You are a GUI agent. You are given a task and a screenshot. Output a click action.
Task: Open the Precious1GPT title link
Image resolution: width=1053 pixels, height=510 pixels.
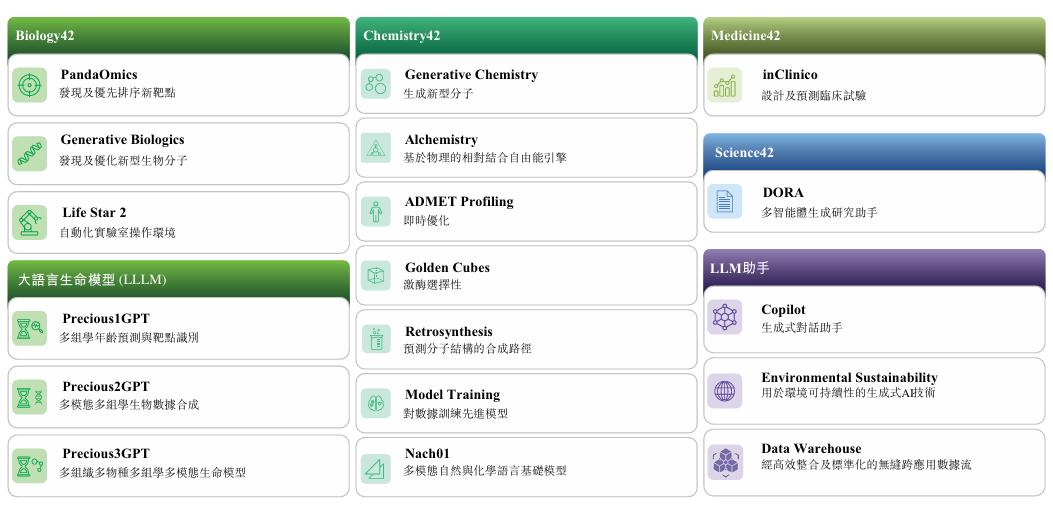click(x=105, y=319)
